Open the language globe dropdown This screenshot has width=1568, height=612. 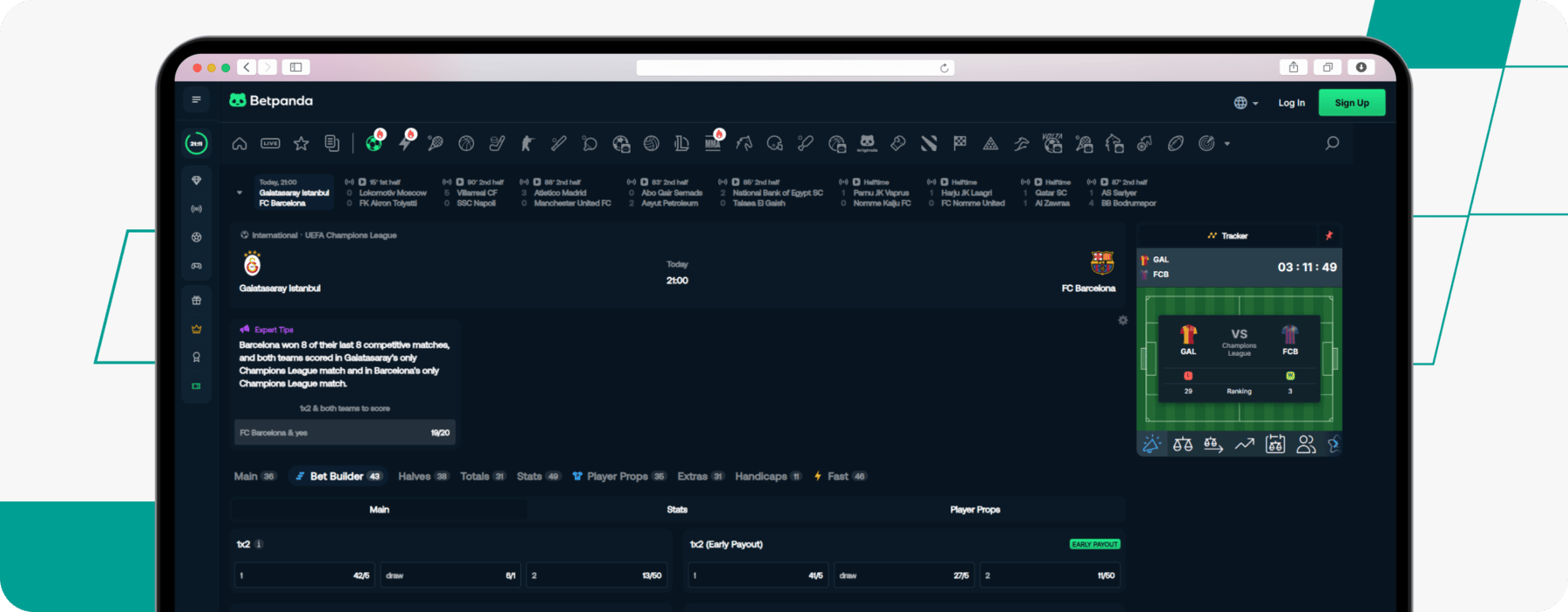tap(1247, 103)
